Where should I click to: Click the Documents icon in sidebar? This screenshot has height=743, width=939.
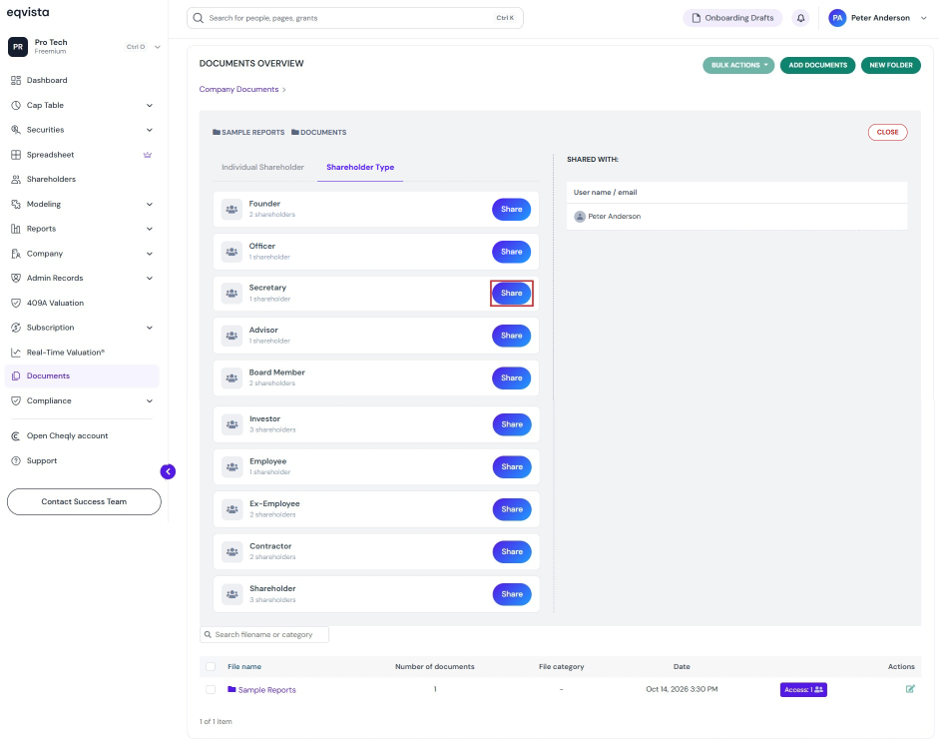click(16, 376)
